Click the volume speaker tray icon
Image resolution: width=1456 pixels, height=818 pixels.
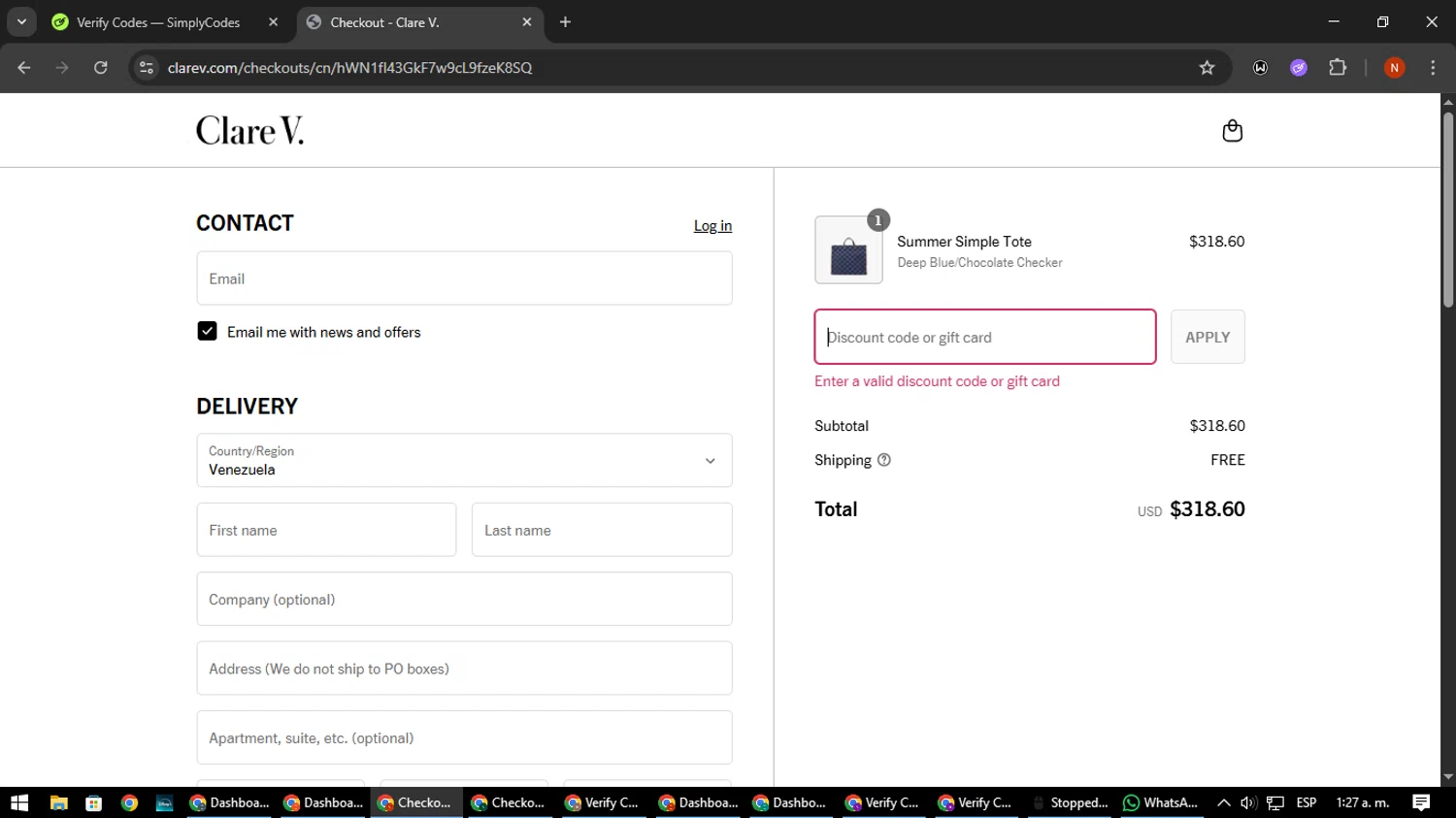1248,802
